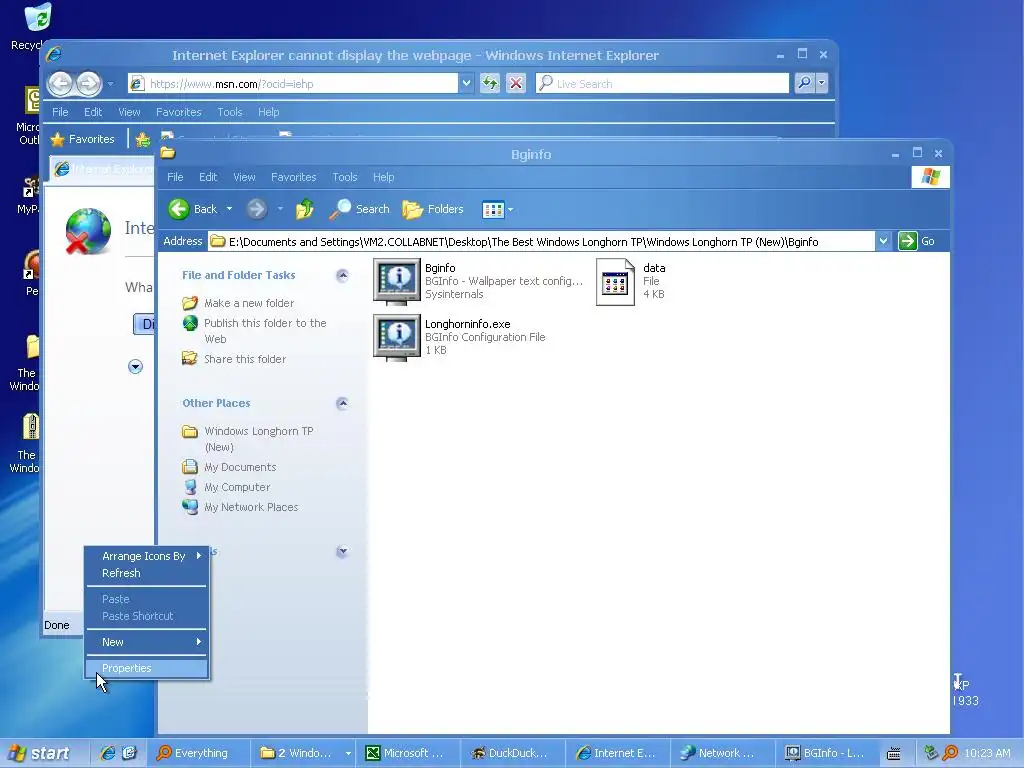Switch to BGInfo taskbar button

[x=827, y=753]
